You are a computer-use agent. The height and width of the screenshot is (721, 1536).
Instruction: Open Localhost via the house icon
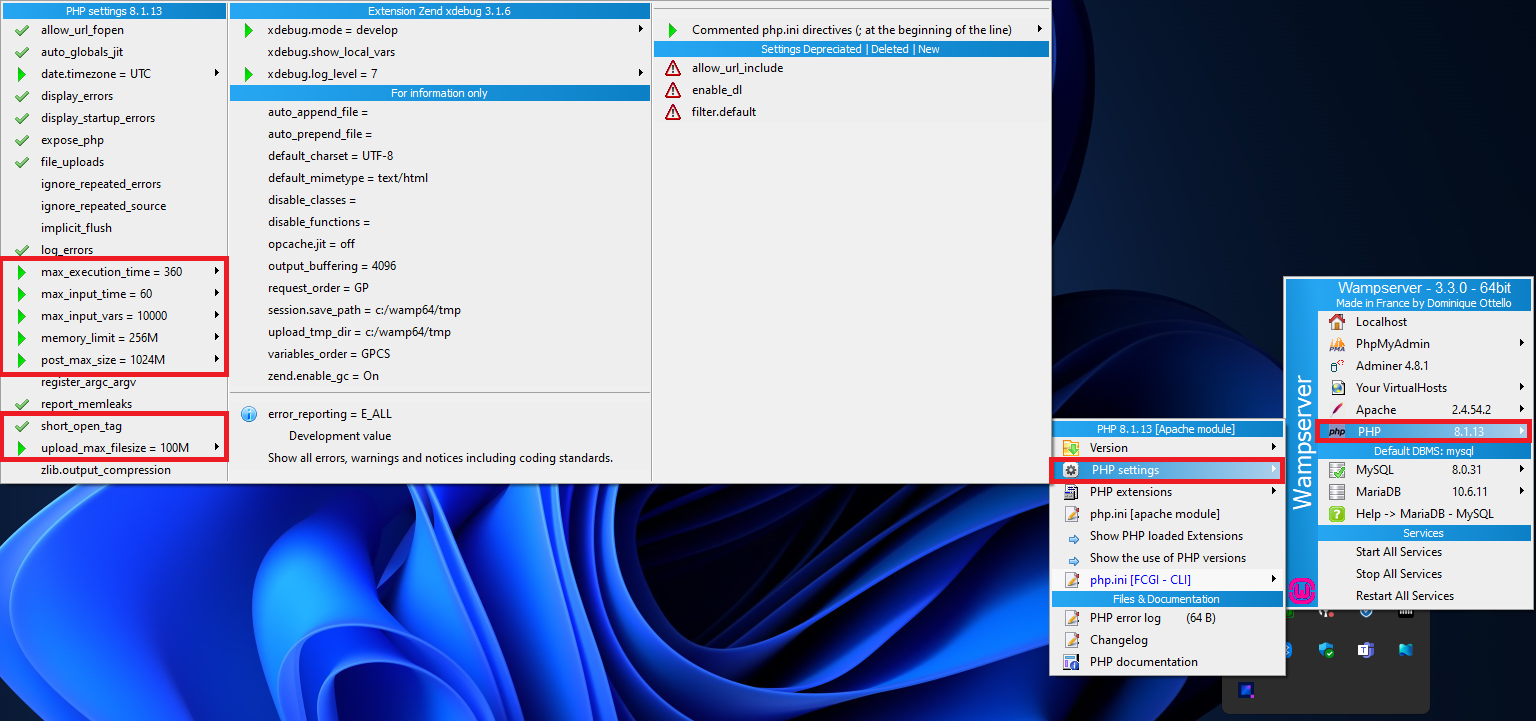(1337, 322)
